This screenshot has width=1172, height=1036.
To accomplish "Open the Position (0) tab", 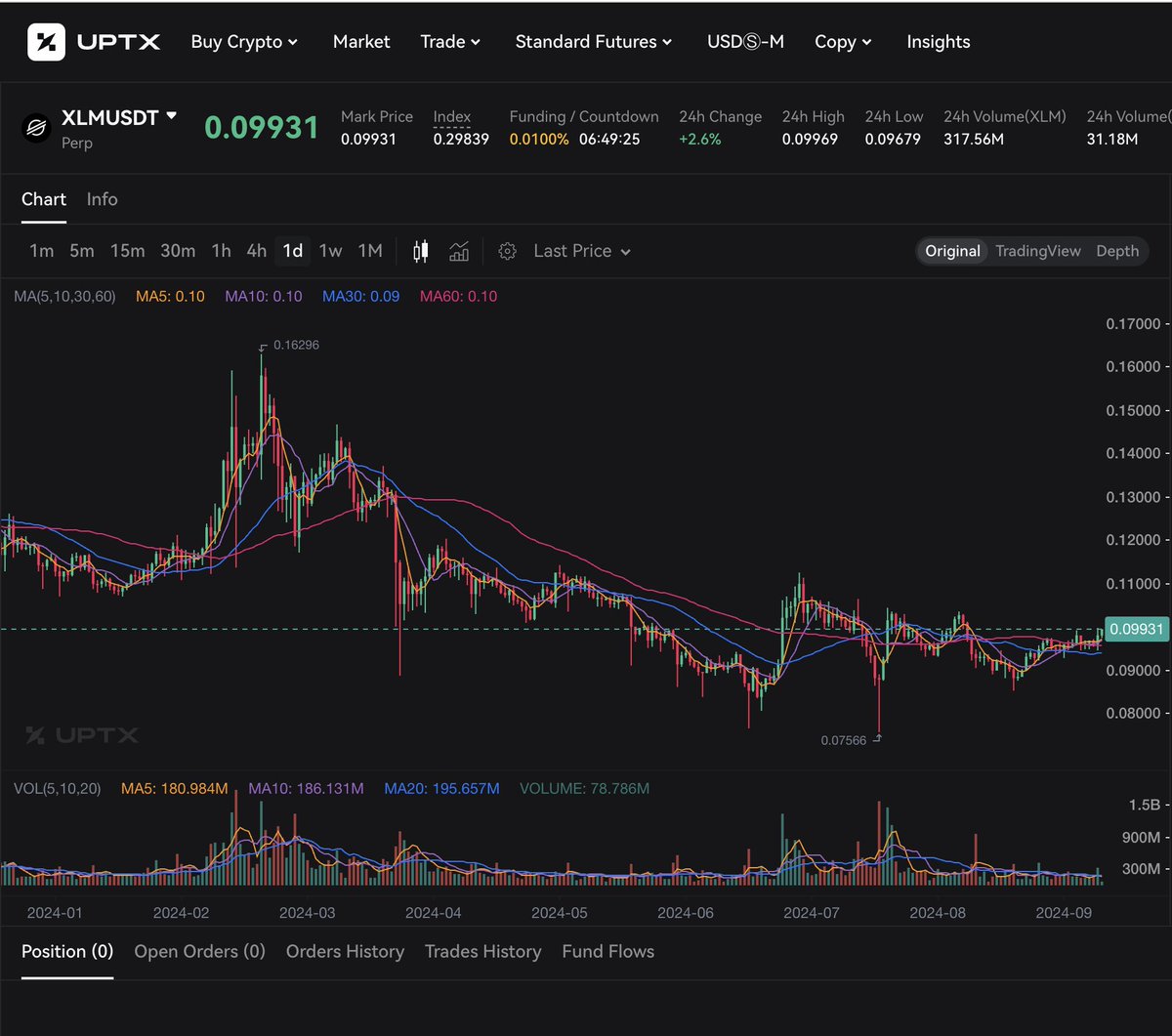I will pyautogui.click(x=67, y=951).
